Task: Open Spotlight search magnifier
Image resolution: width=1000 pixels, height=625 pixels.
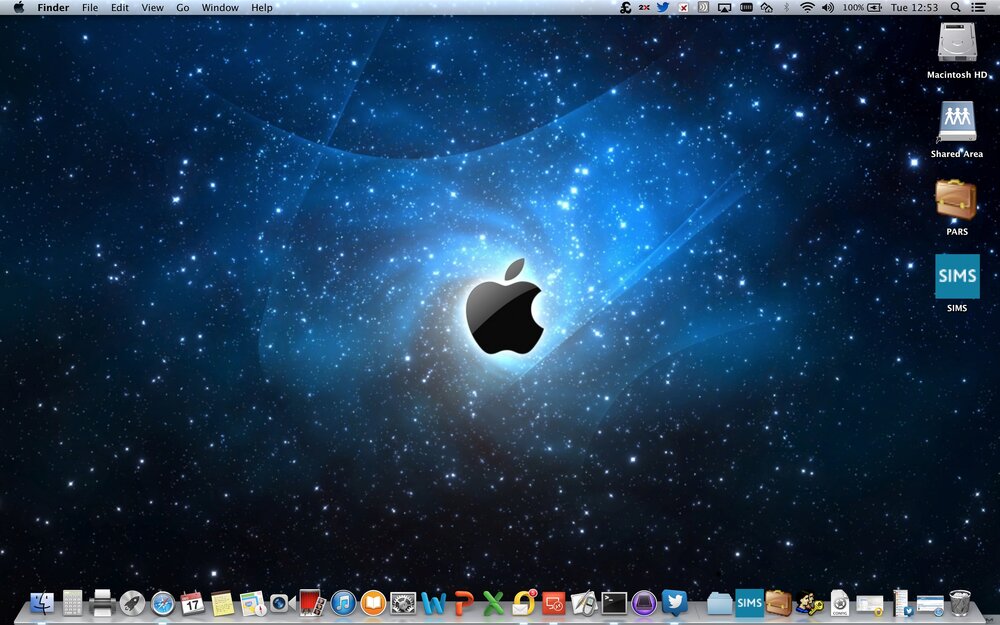Action: pos(955,8)
